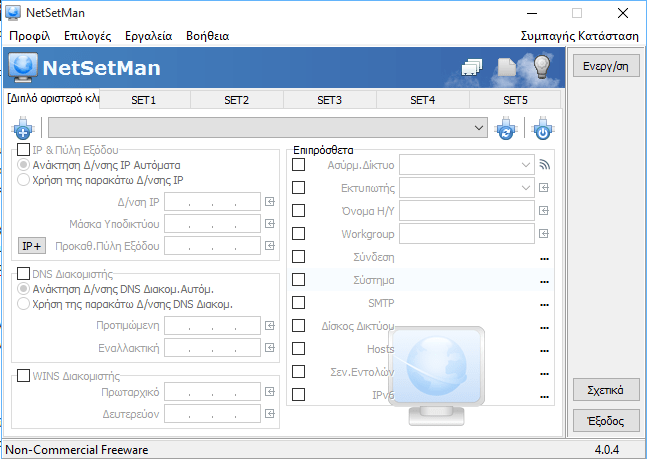The height and width of the screenshot is (459, 647).
Task: Click the Έξοδος button
Action: coord(606,421)
